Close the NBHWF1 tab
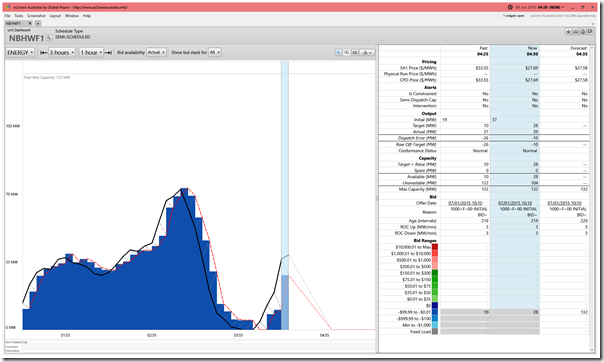The height and width of the screenshot is (362, 604). pyautogui.click(x=30, y=23)
